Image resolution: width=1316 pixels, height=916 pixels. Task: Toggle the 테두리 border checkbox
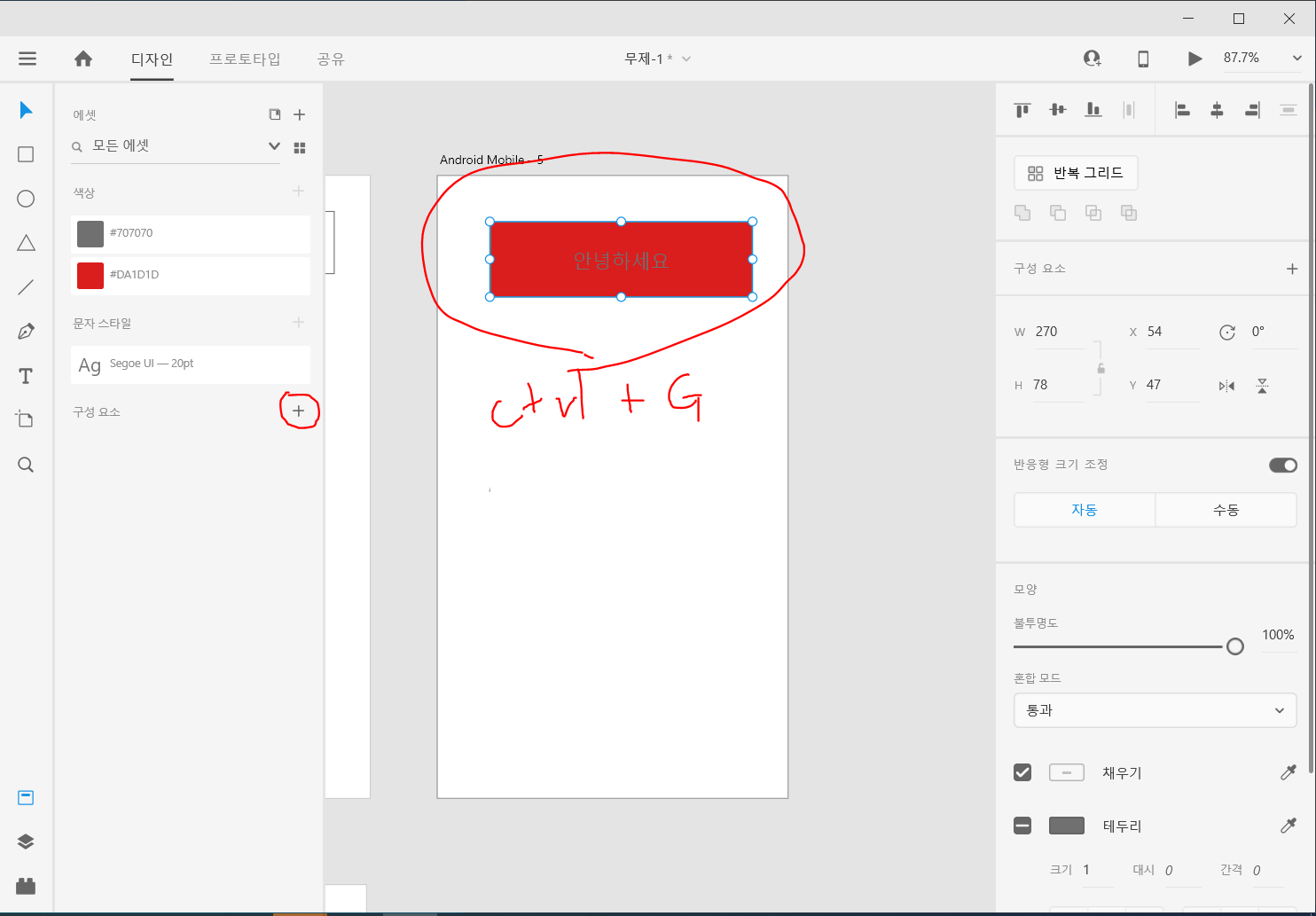click(x=1022, y=826)
